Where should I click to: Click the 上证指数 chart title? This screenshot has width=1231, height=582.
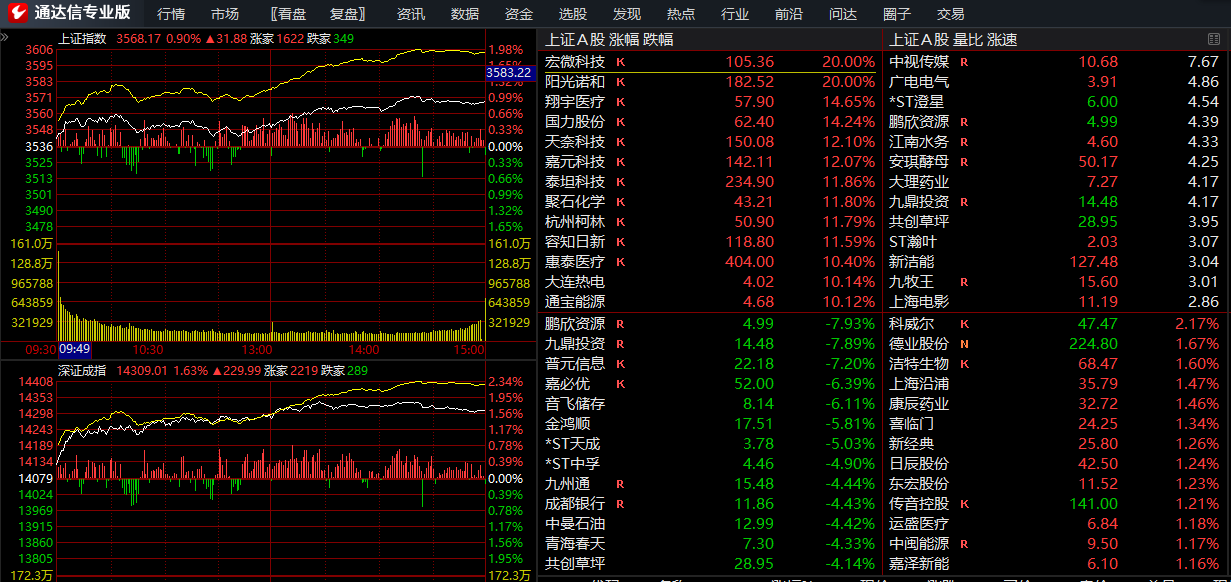[82, 38]
